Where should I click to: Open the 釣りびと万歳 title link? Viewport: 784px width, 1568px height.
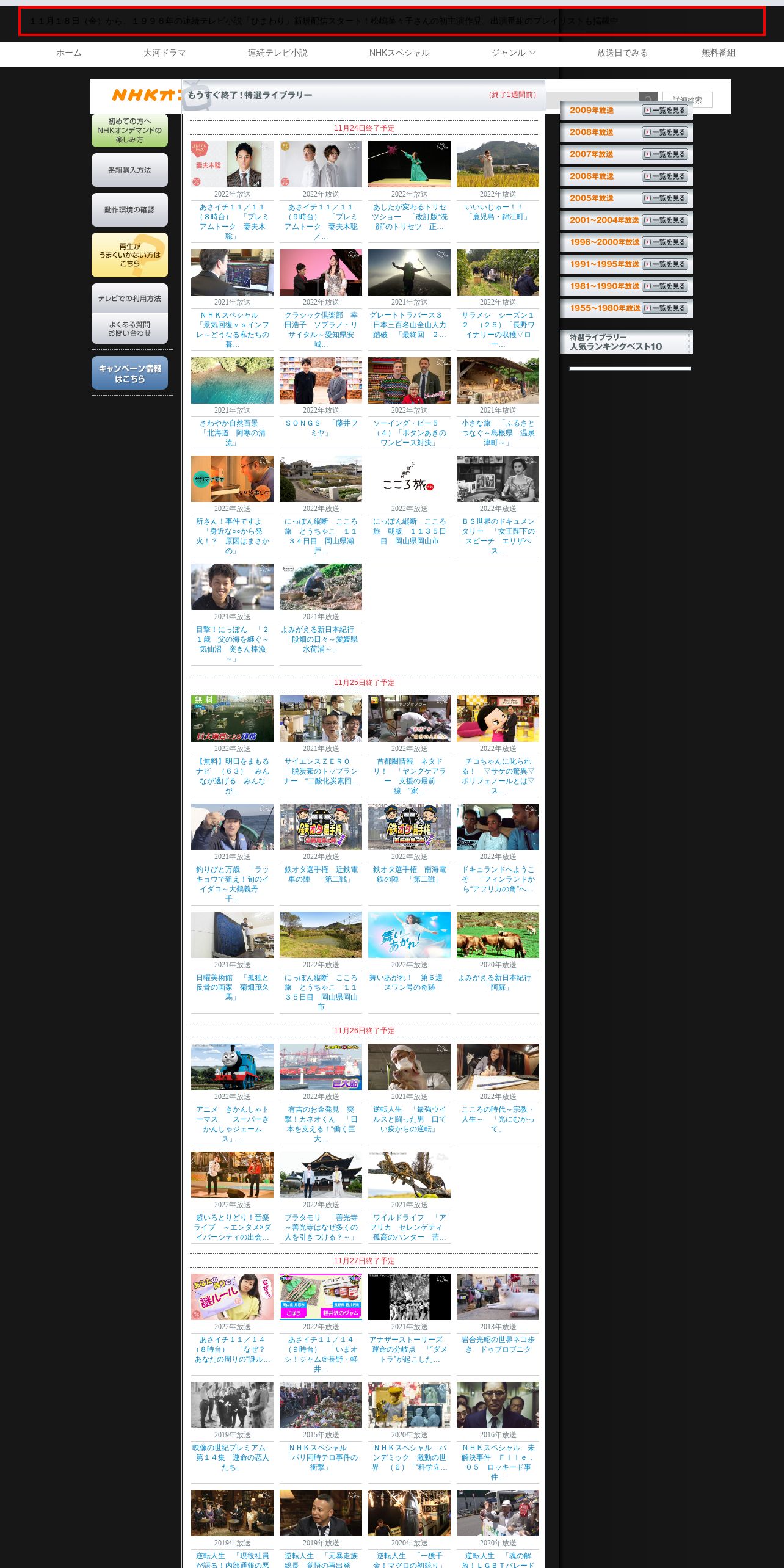click(232, 885)
